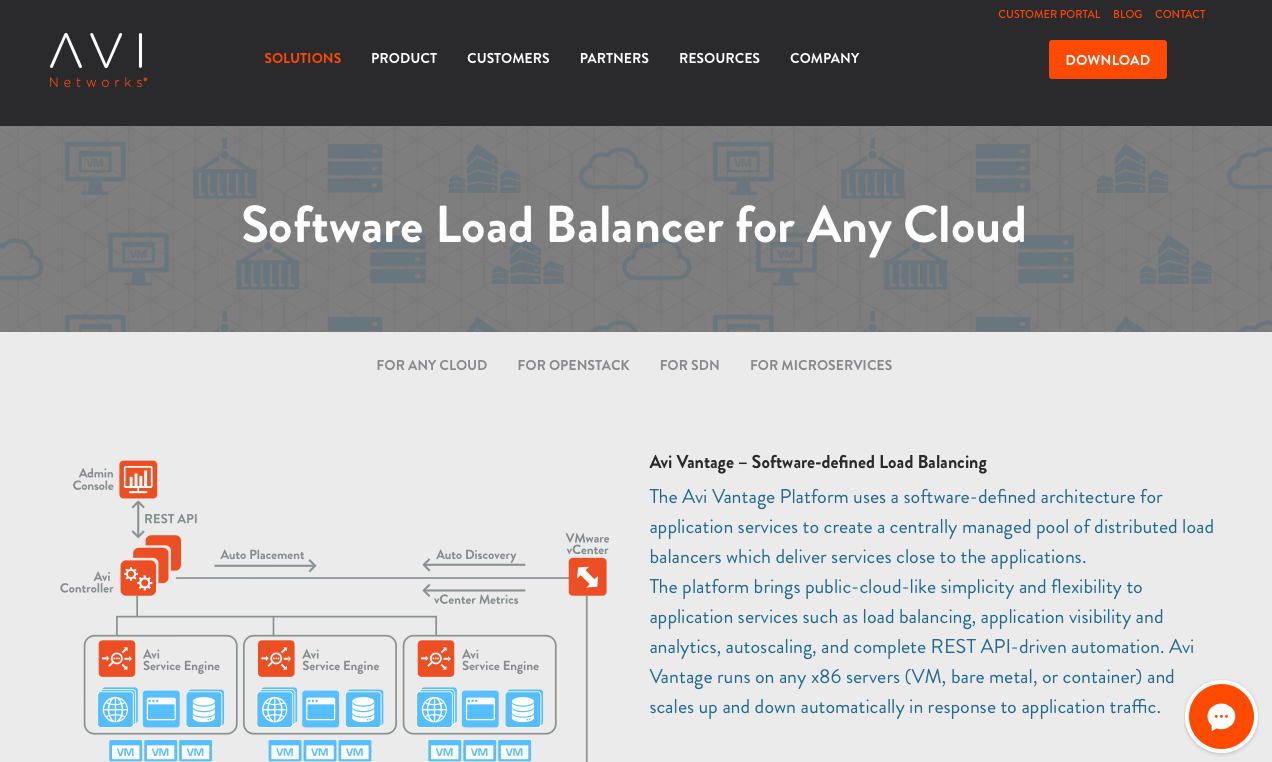Click the 'Admin Console' diagram label

click(93, 479)
